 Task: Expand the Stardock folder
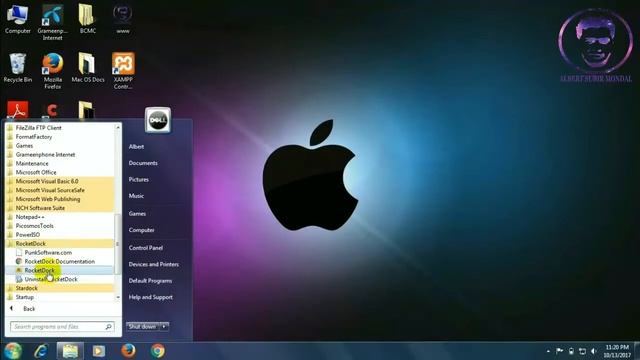click(x=60, y=288)
